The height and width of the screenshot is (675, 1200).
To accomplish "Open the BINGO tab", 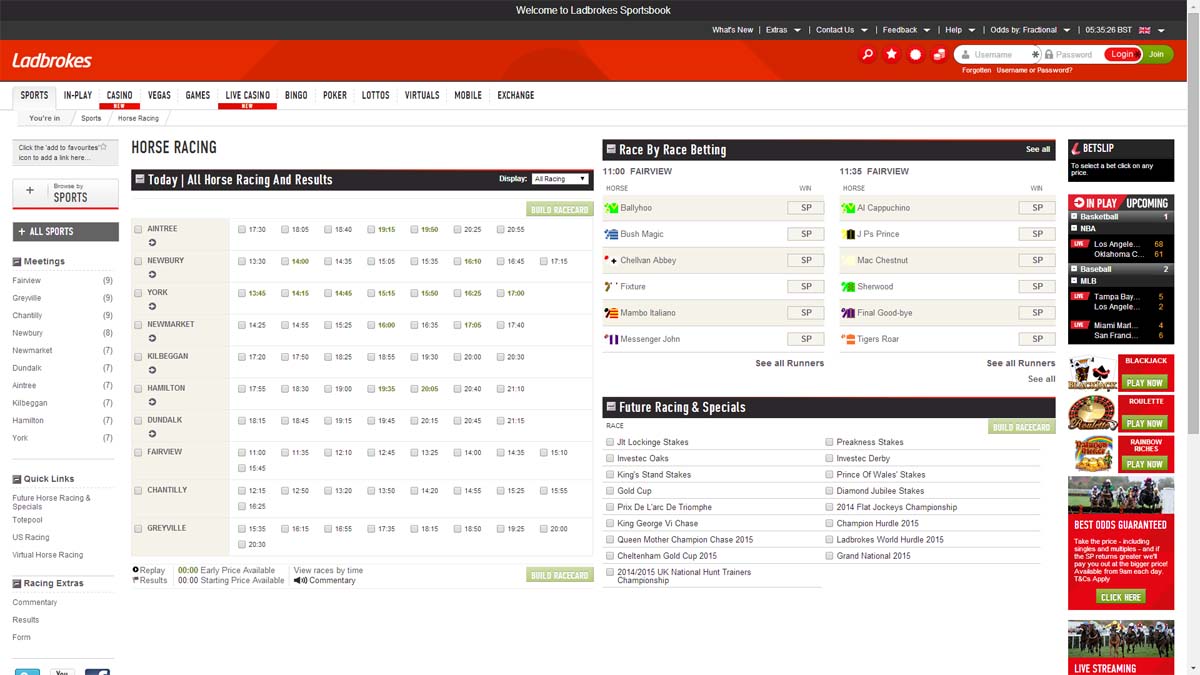I will 296,96.
